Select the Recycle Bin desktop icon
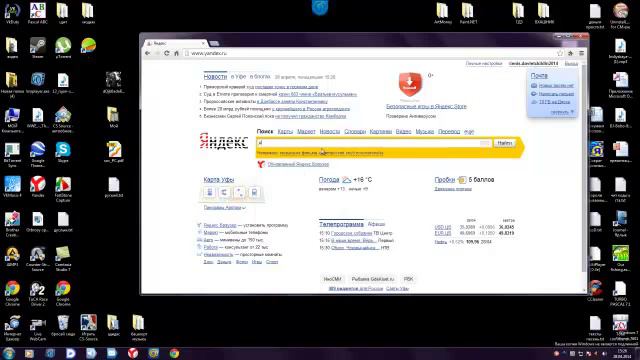The width and height of the screenshot is (640, 360). coord(63,326)
